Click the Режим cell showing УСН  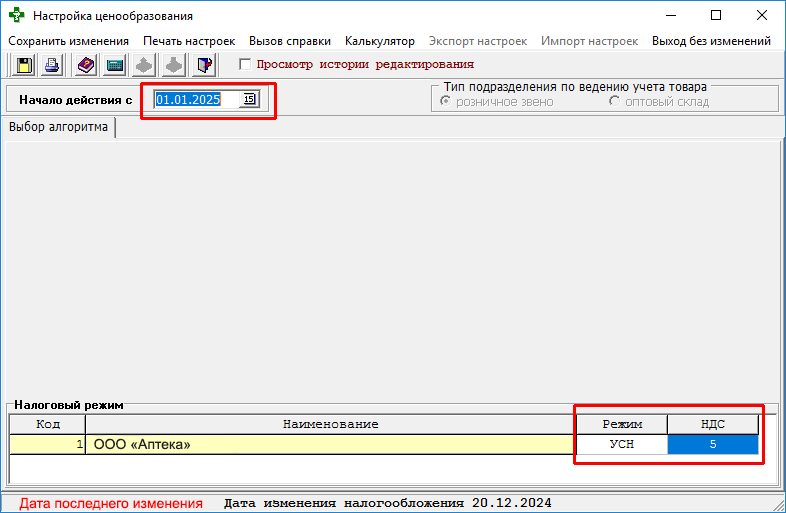(x=622, y=444)
